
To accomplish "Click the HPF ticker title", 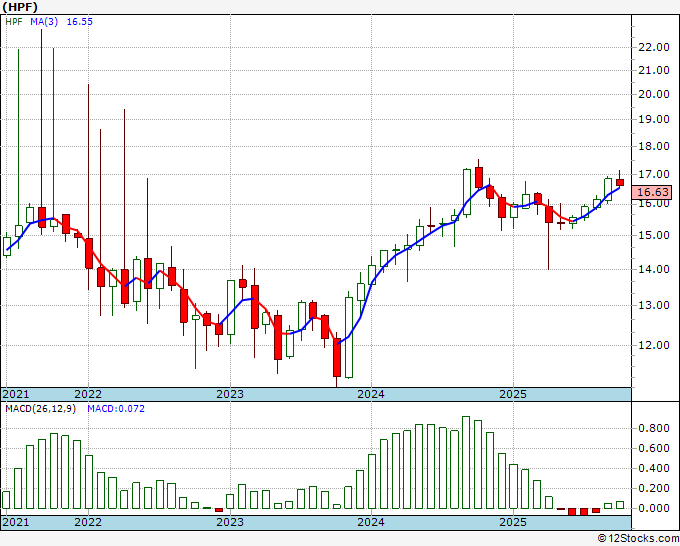I will click(x=20, y=7).
